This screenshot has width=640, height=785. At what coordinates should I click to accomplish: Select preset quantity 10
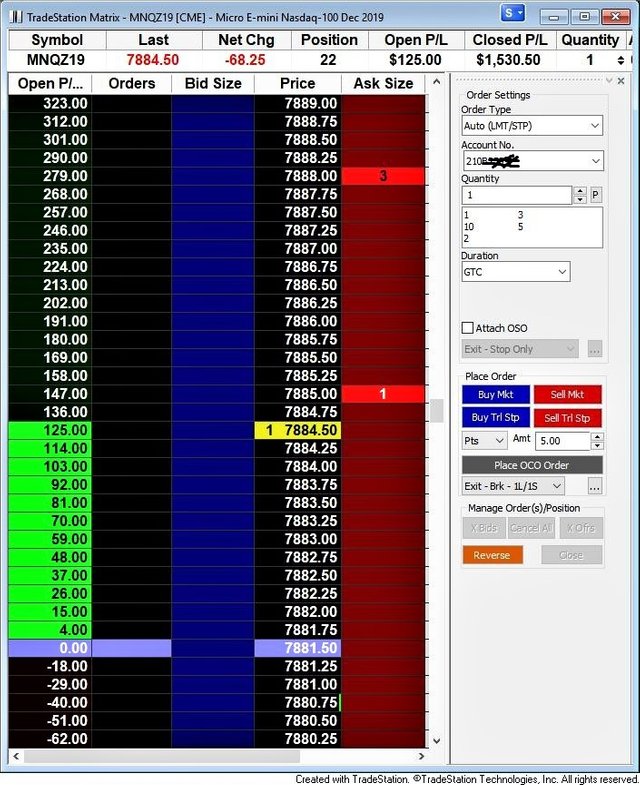(x=469, y=227)
